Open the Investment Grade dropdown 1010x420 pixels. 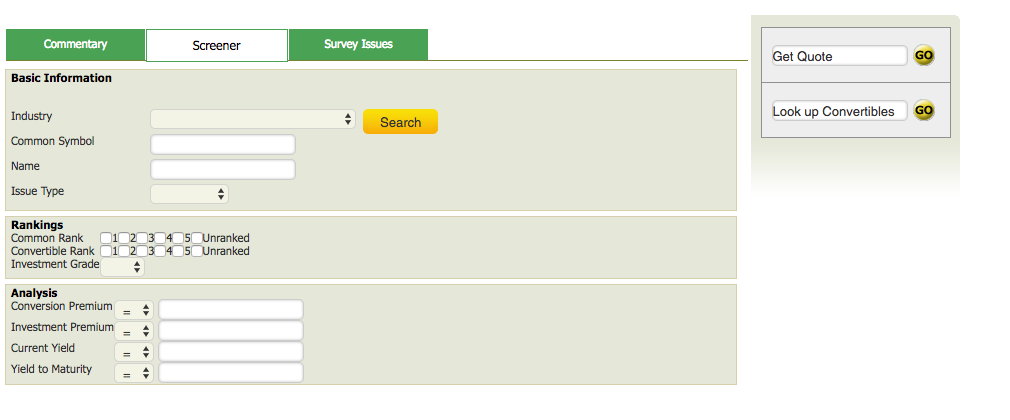coord(123,267)
